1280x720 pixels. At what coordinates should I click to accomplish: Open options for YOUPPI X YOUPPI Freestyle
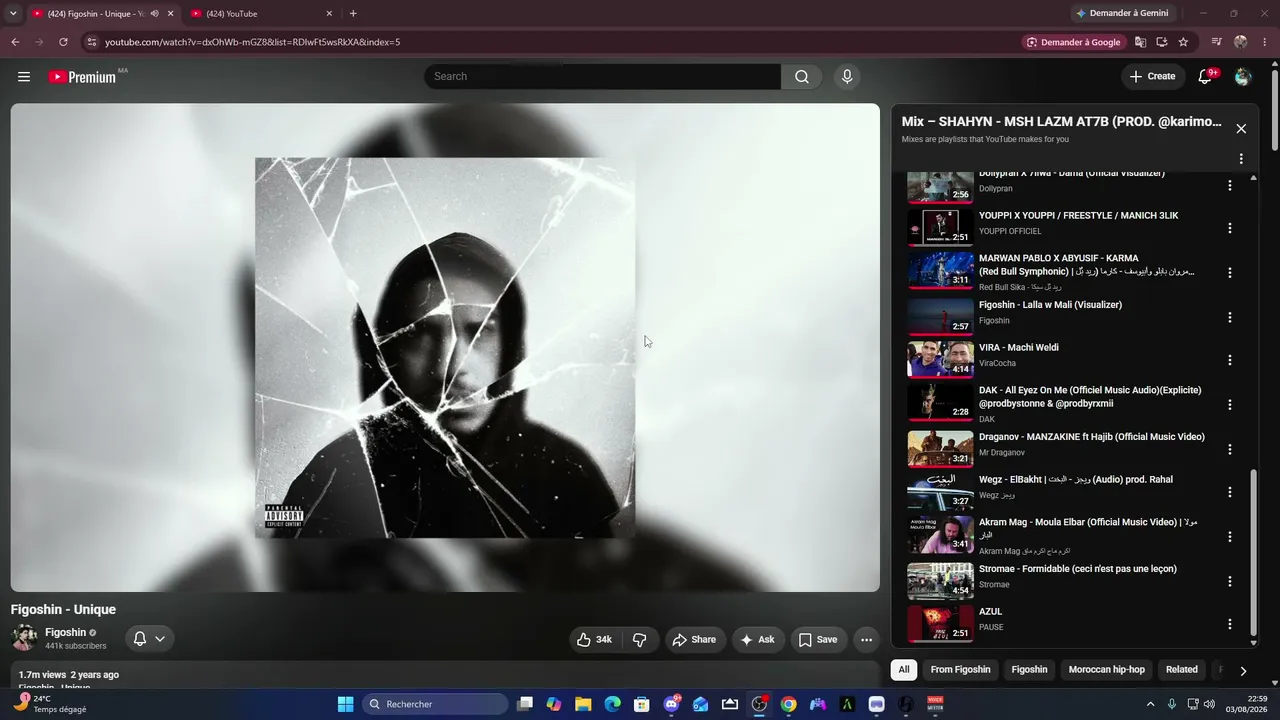(x=1230, y=228)
